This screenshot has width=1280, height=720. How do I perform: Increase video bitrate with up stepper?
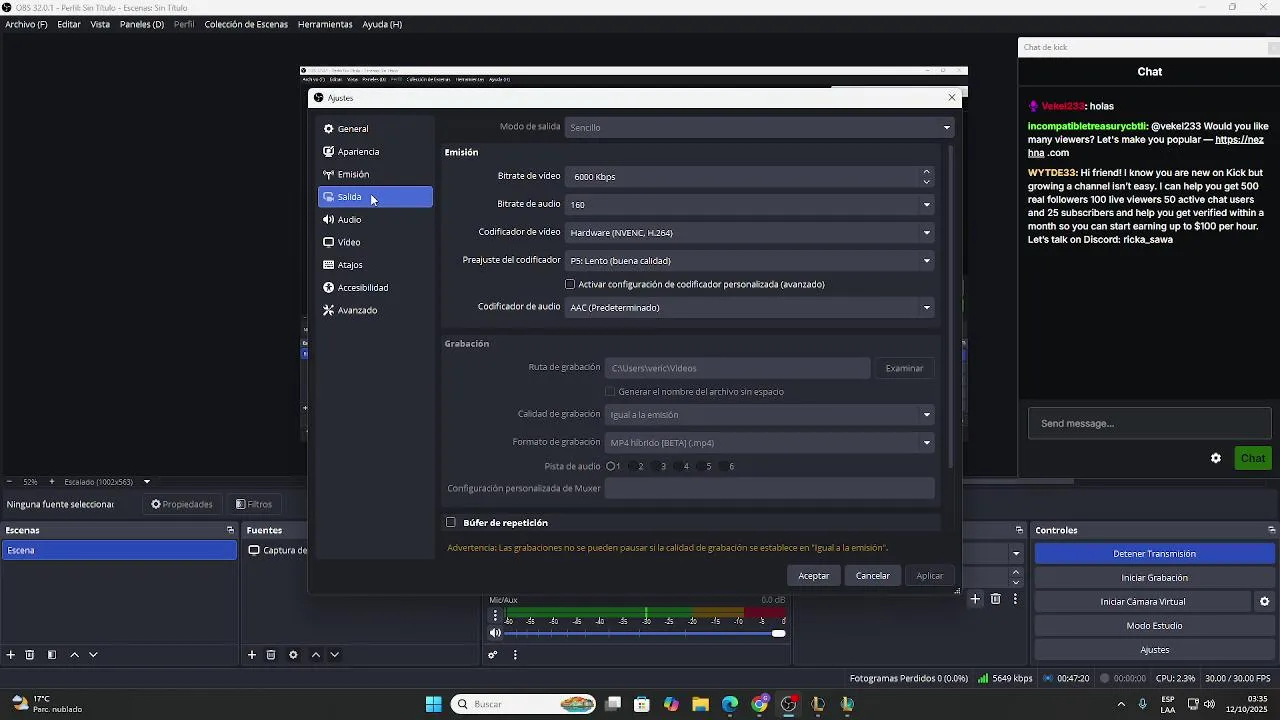click(x=927, y=171)
